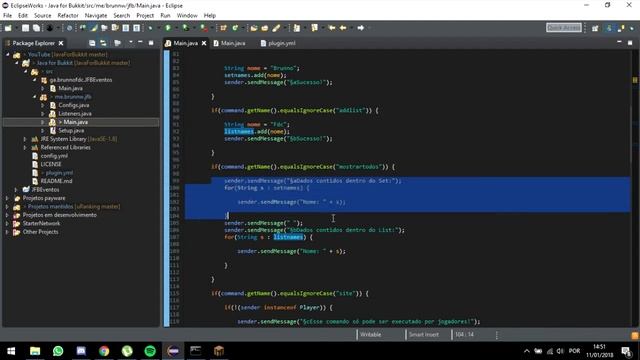Open the Navigate menu
This screenshot has height=360, width=640.
[x=96, y=16]
